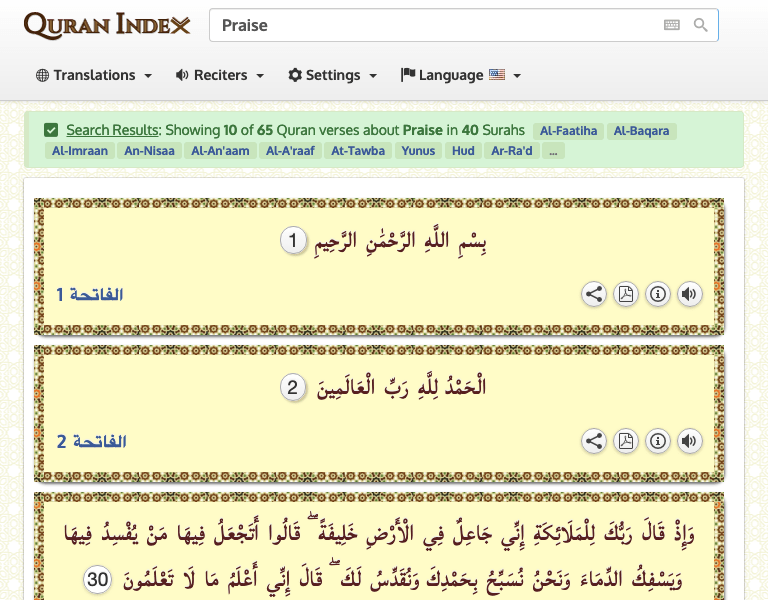This screenshot has width=768, height=600.
Task: Filter results by Al-Faatiha tag
Action: (x=568, y=131)
